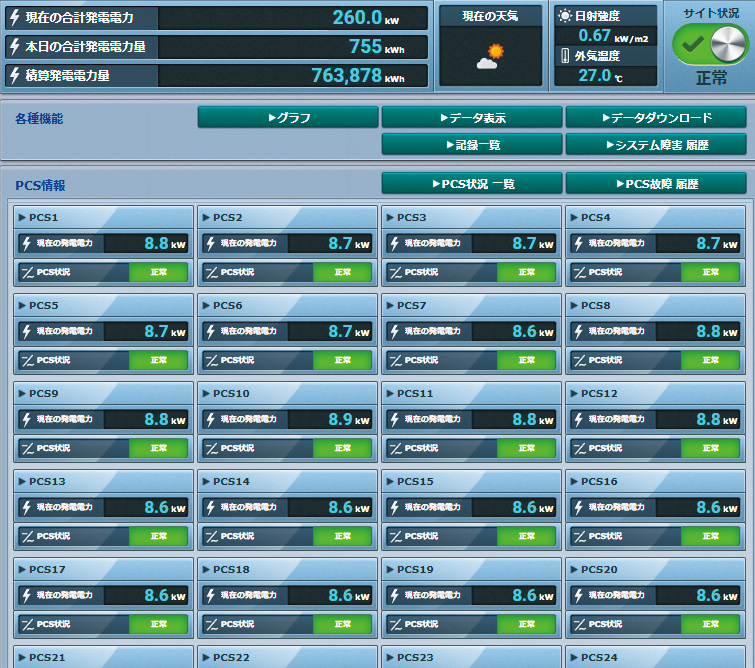
Task: Click PCS5 power lightning icon
Action: tap(26, 331)
